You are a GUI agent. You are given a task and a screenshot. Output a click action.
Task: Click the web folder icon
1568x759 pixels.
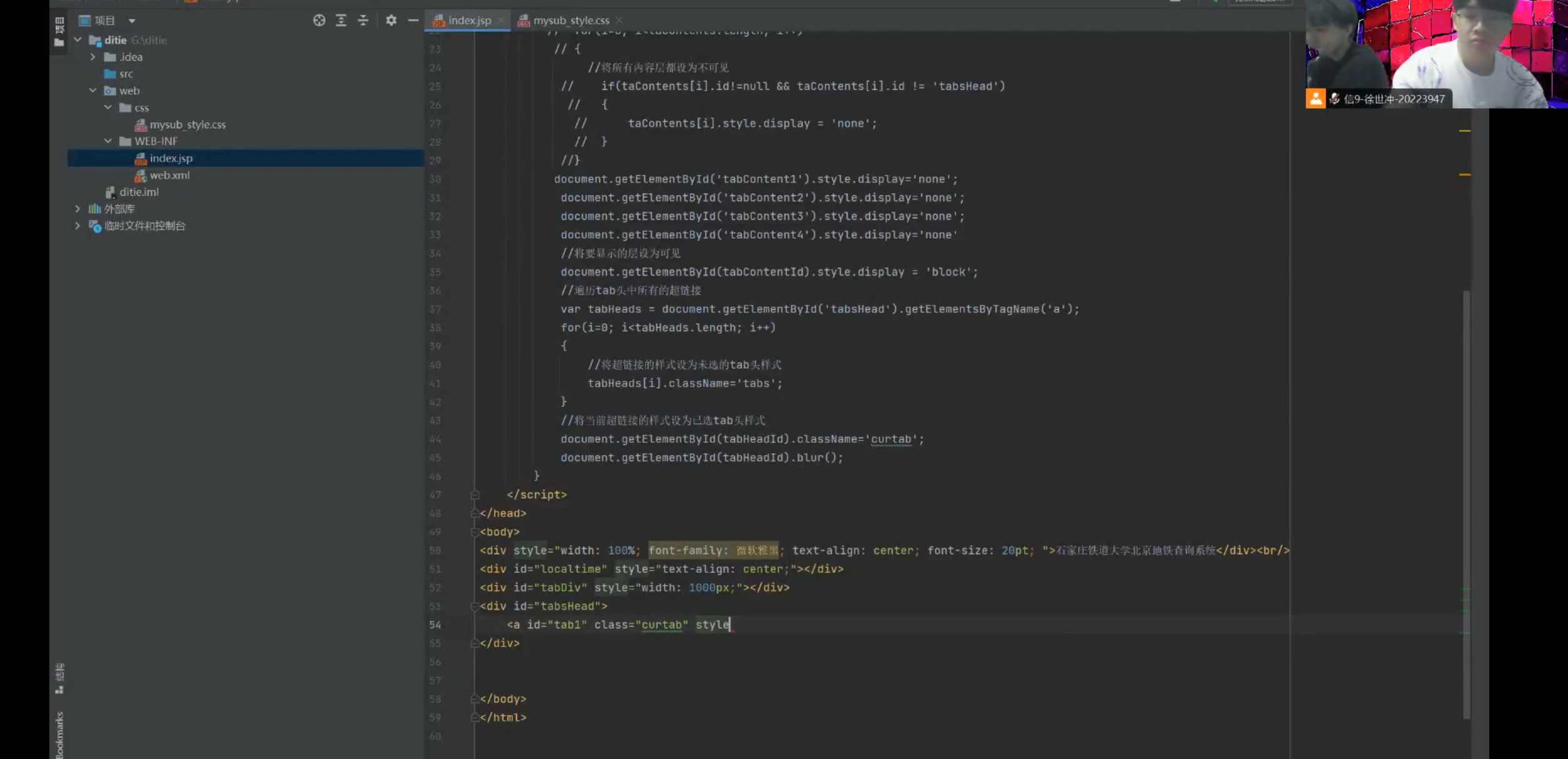point(110,91)
